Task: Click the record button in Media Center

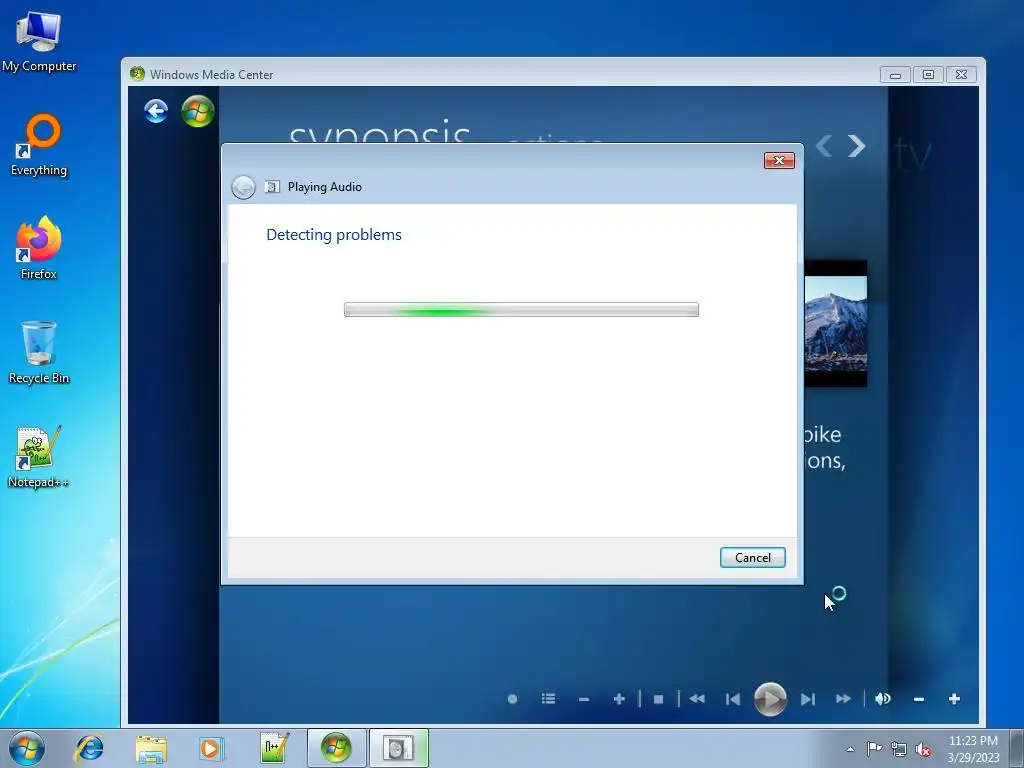Action: pos(513,699)
